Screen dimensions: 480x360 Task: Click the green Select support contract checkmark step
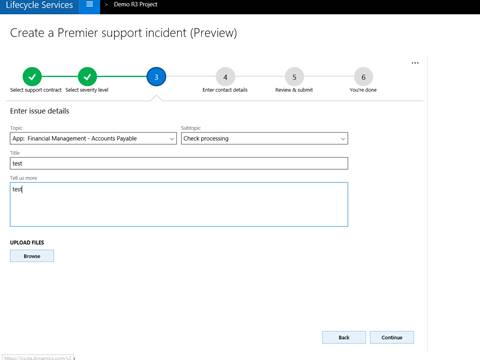(32, 77)
